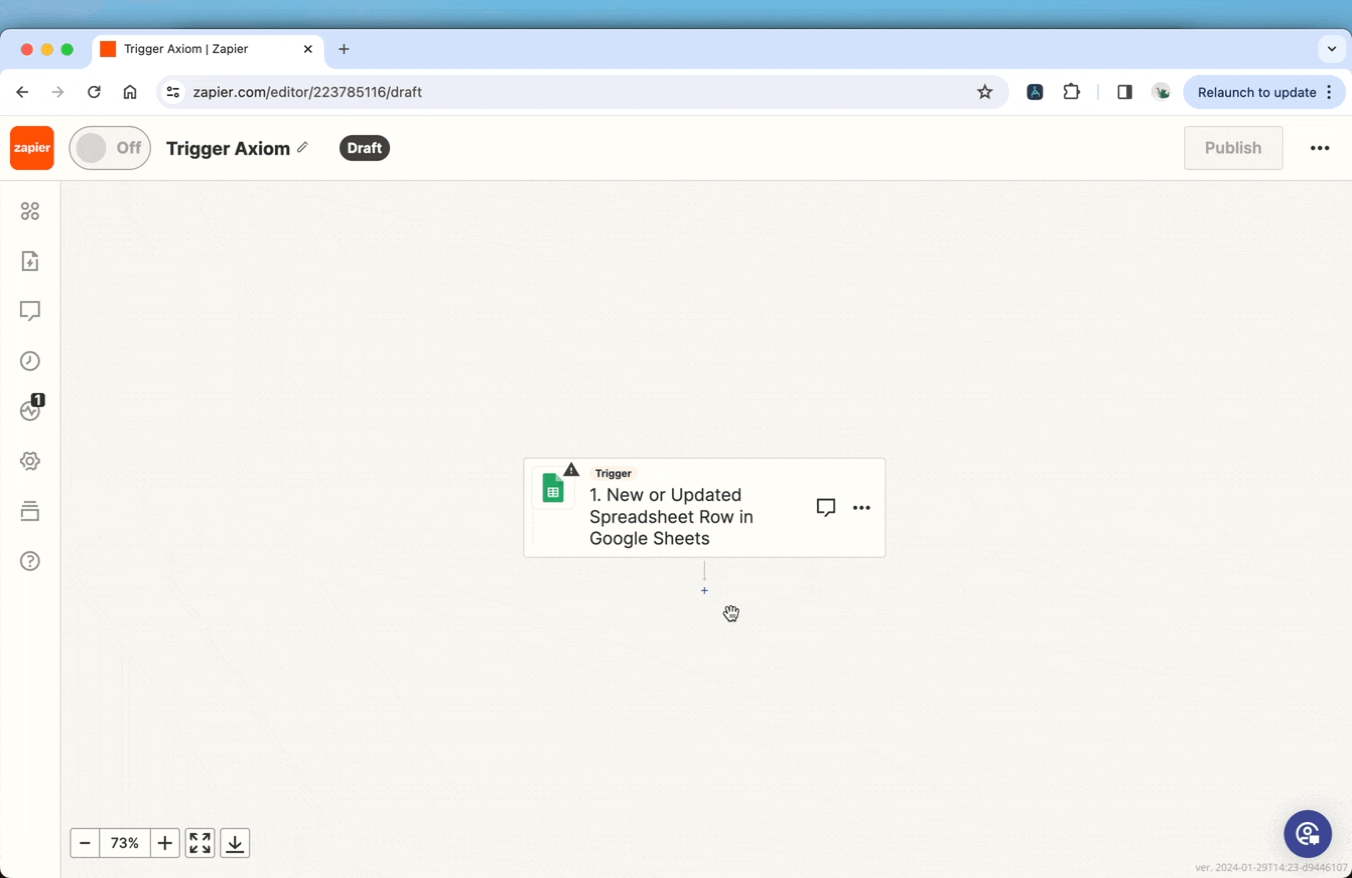Open Zap details file icon in sidebar
1352x878 pixels.
(x=30, y=261)
